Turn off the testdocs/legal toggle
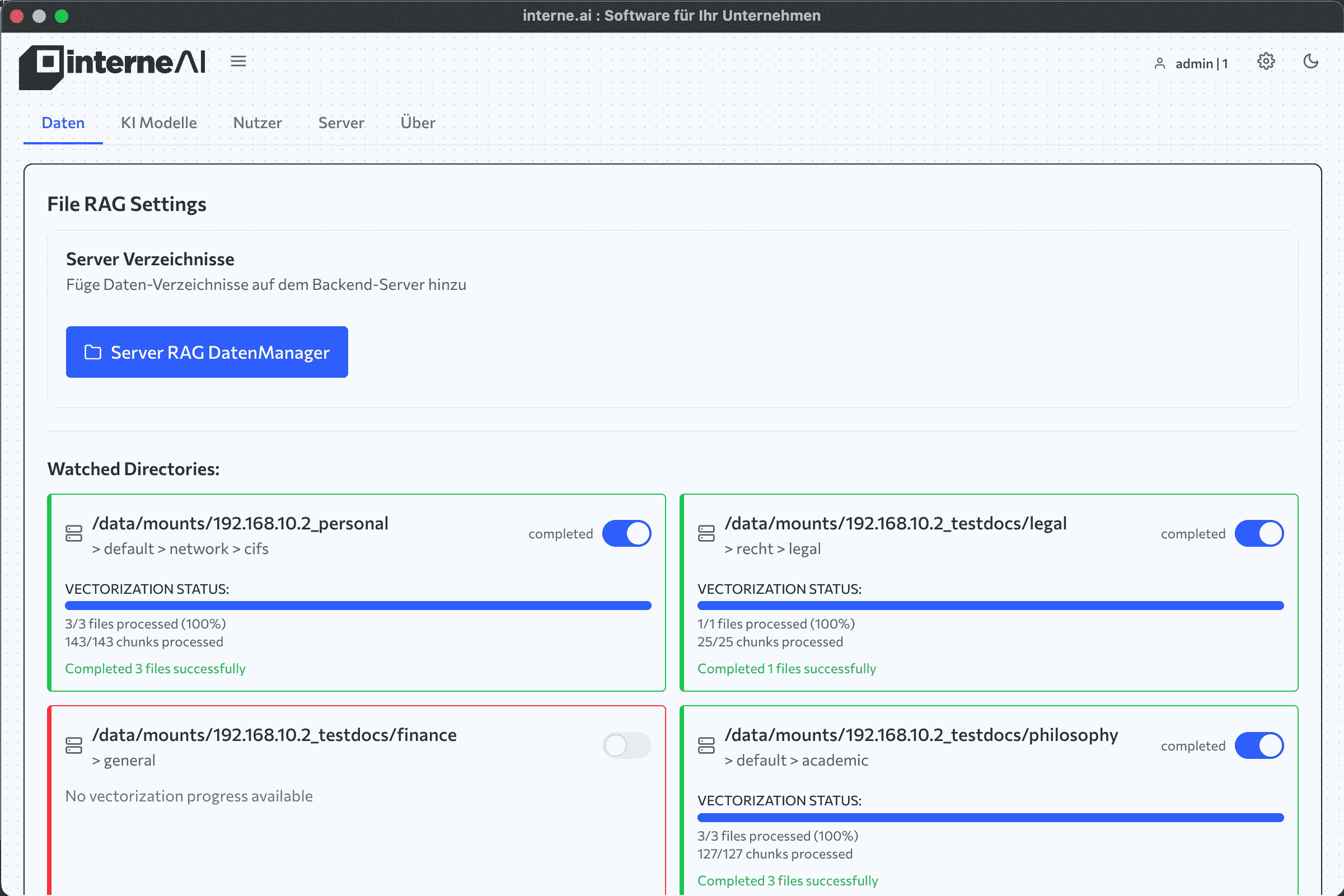Image resolution: width=1344 pixels, height=896 pixels. pos(1259,533)
